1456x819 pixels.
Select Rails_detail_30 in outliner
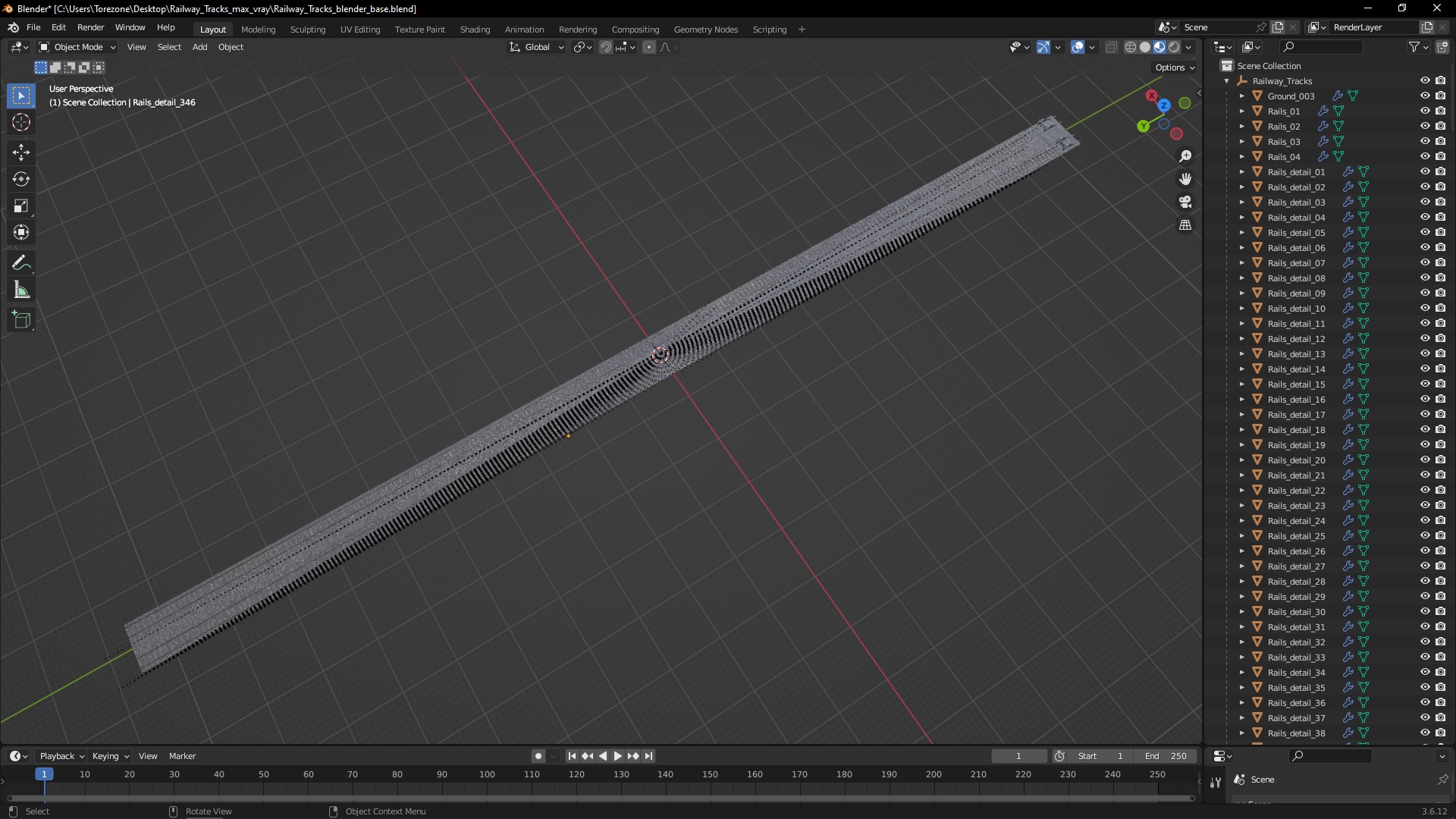[x=1296, y=612]
